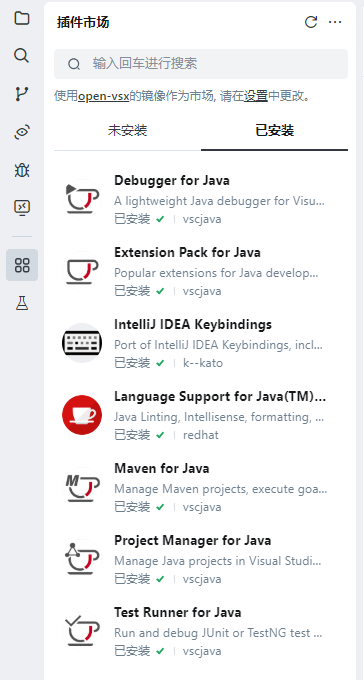Open the Debugger for Java title
The image size is (364, 680).
[172, 180]
